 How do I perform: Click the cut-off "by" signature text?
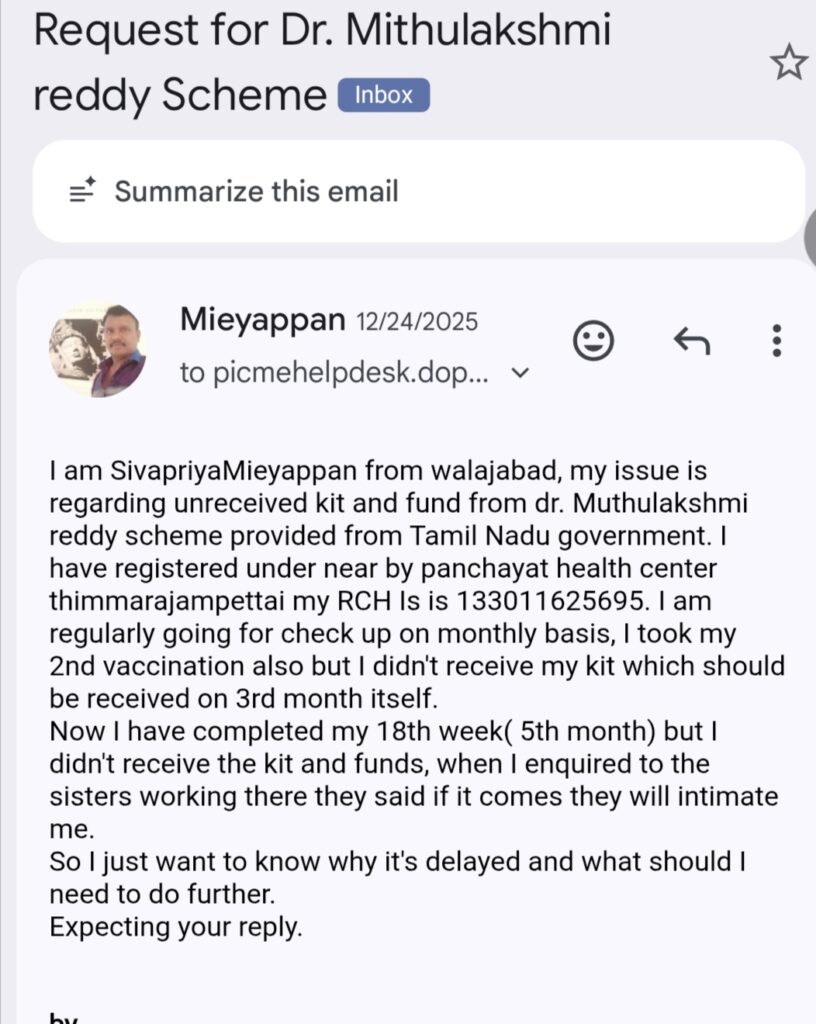coord(64,1016)
